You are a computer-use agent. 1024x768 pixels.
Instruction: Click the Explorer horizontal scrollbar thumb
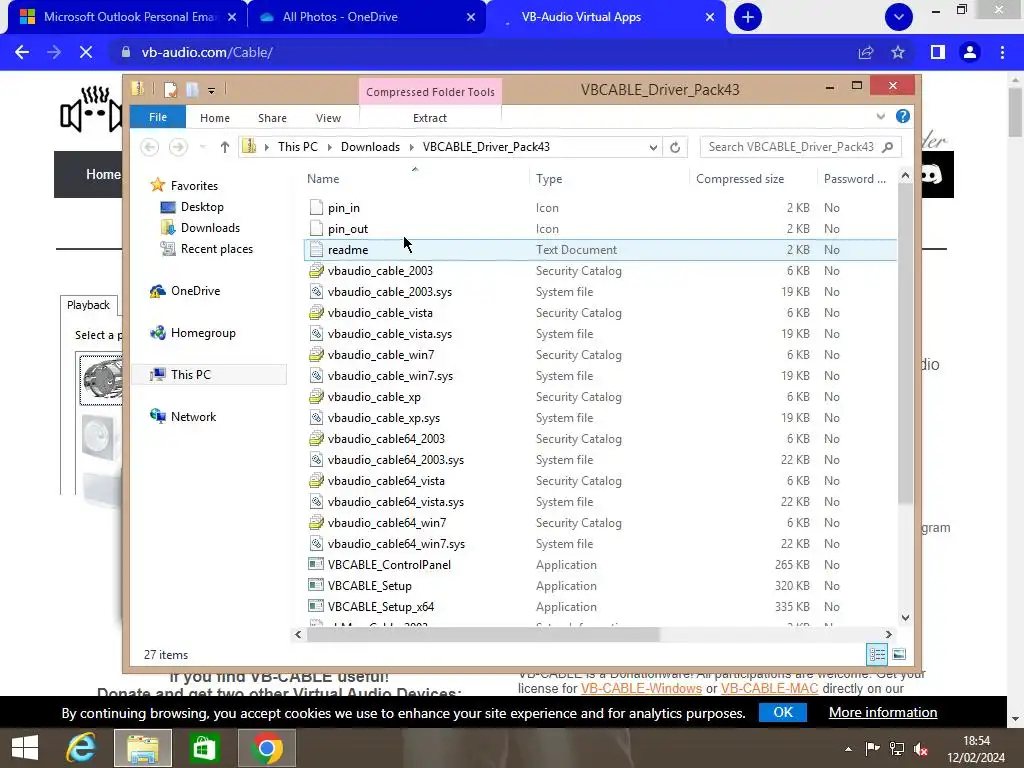(483, 634)
